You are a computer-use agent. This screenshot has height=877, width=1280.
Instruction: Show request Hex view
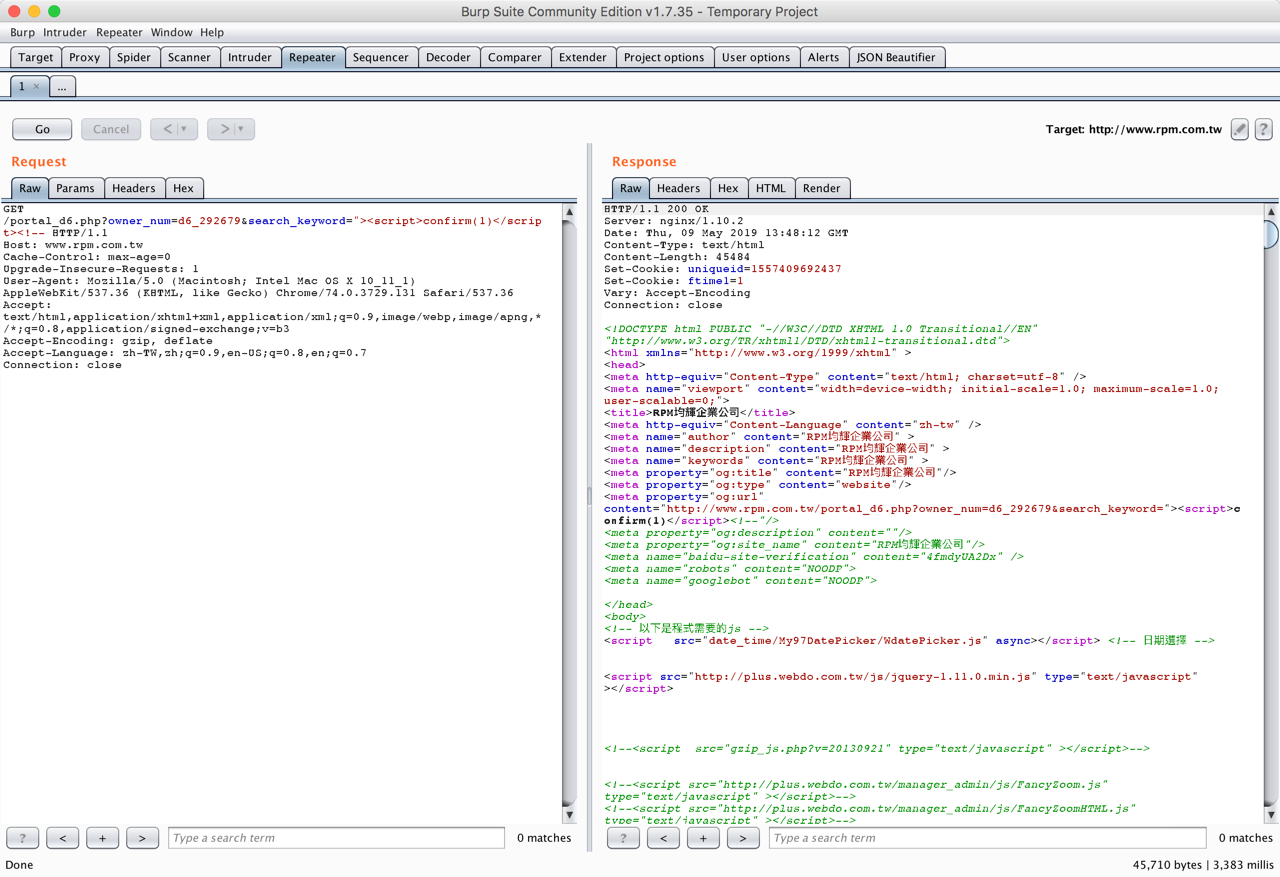coord(183,188)
